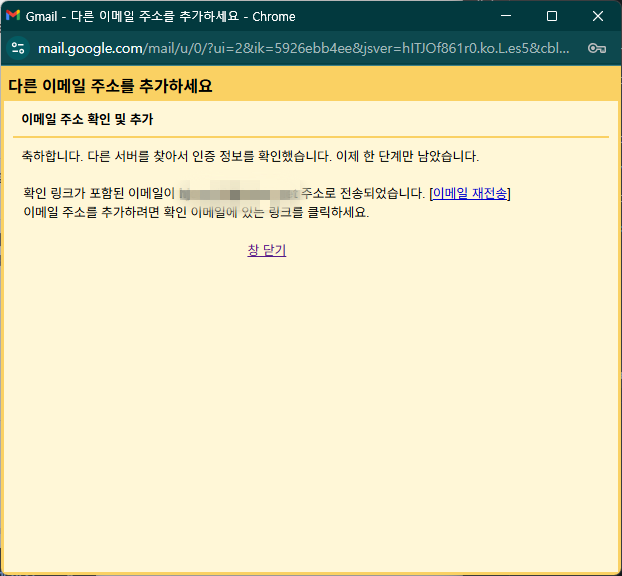Click the text 확인 링크가 포함된 이메일이
622x576 pixels.
pyautogui.click(x=99, y=193)
